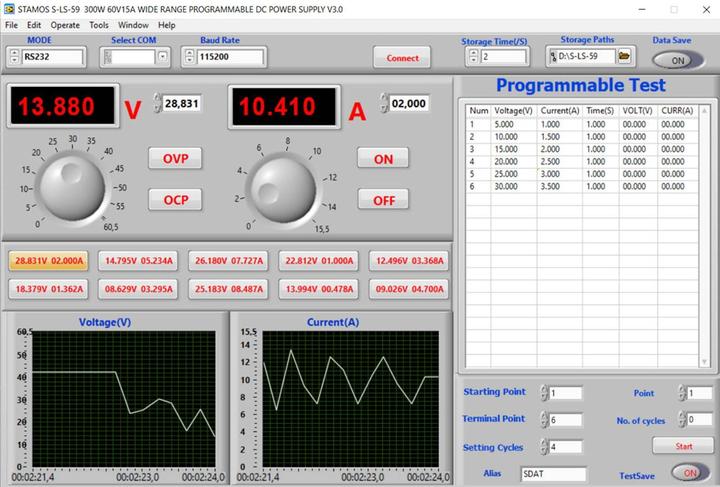Click the Point stepper arrows
Screen dimensions: 720x487
click(x=682, y=393)
